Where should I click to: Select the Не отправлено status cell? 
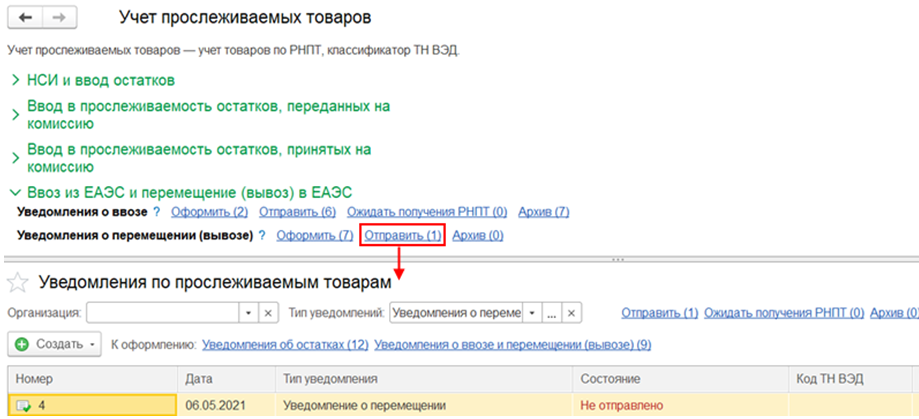(681, 406)
